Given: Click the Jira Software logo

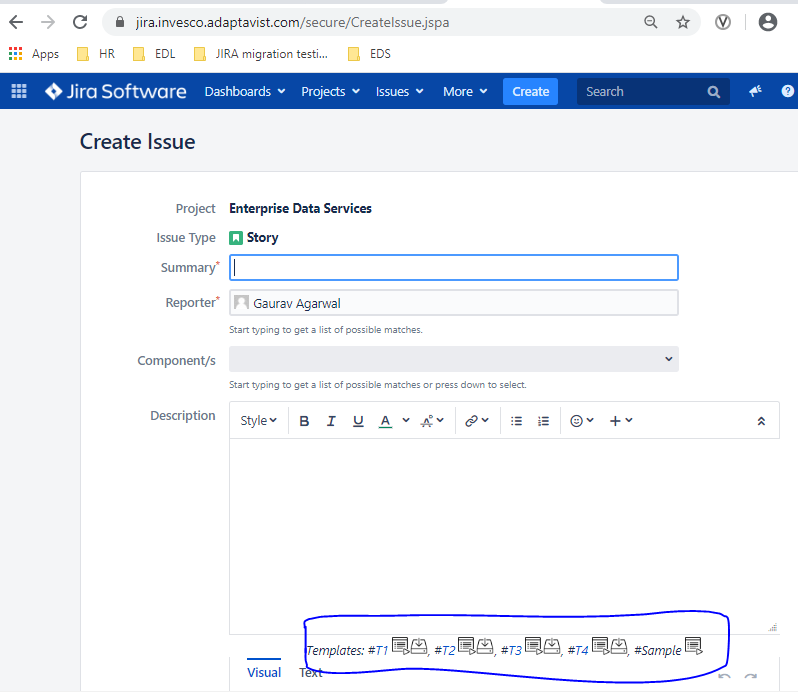Looking at the screenshot, I should coord(116,91).
